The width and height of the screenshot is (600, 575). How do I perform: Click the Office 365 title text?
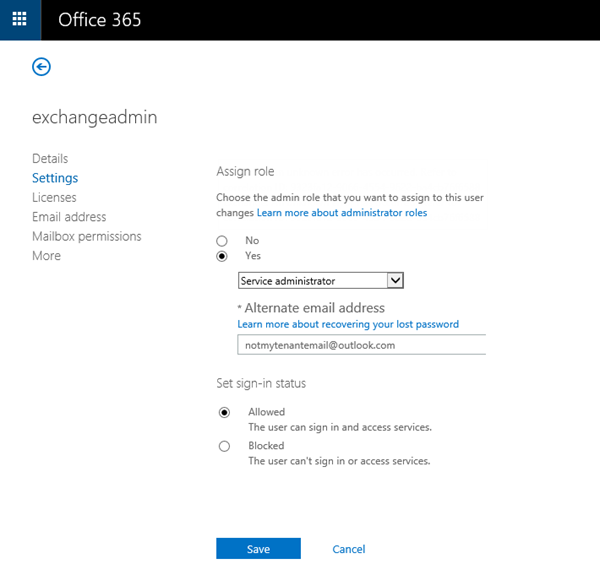point(99,20)
